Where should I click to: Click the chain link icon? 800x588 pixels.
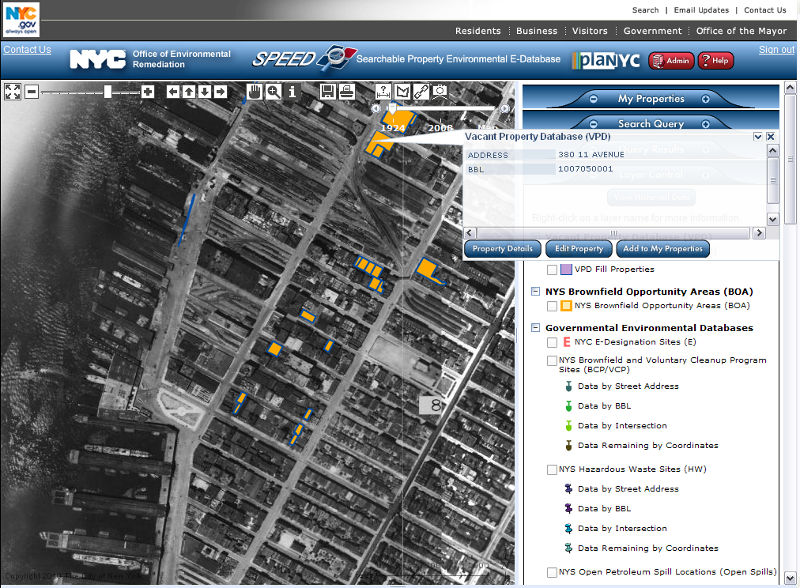(421, 91)
